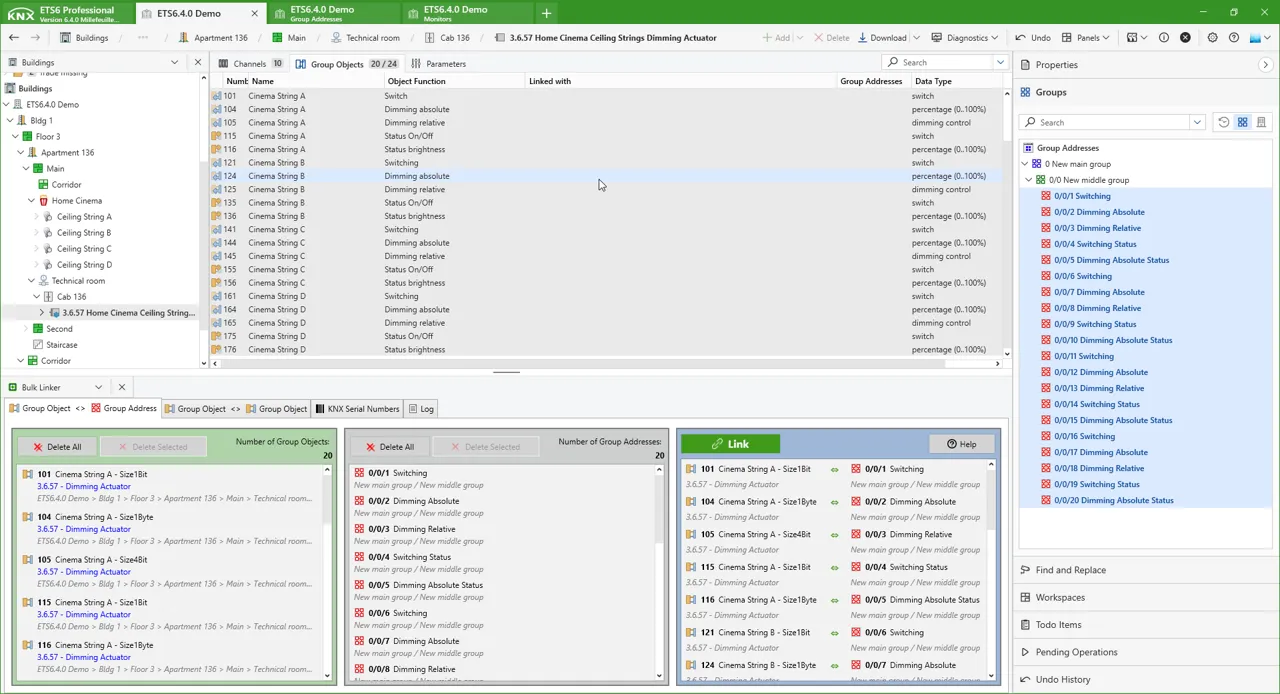Screen dimensions: 1280x694
Task: Select Cab 136 in buildings tree
Action: 71,297
